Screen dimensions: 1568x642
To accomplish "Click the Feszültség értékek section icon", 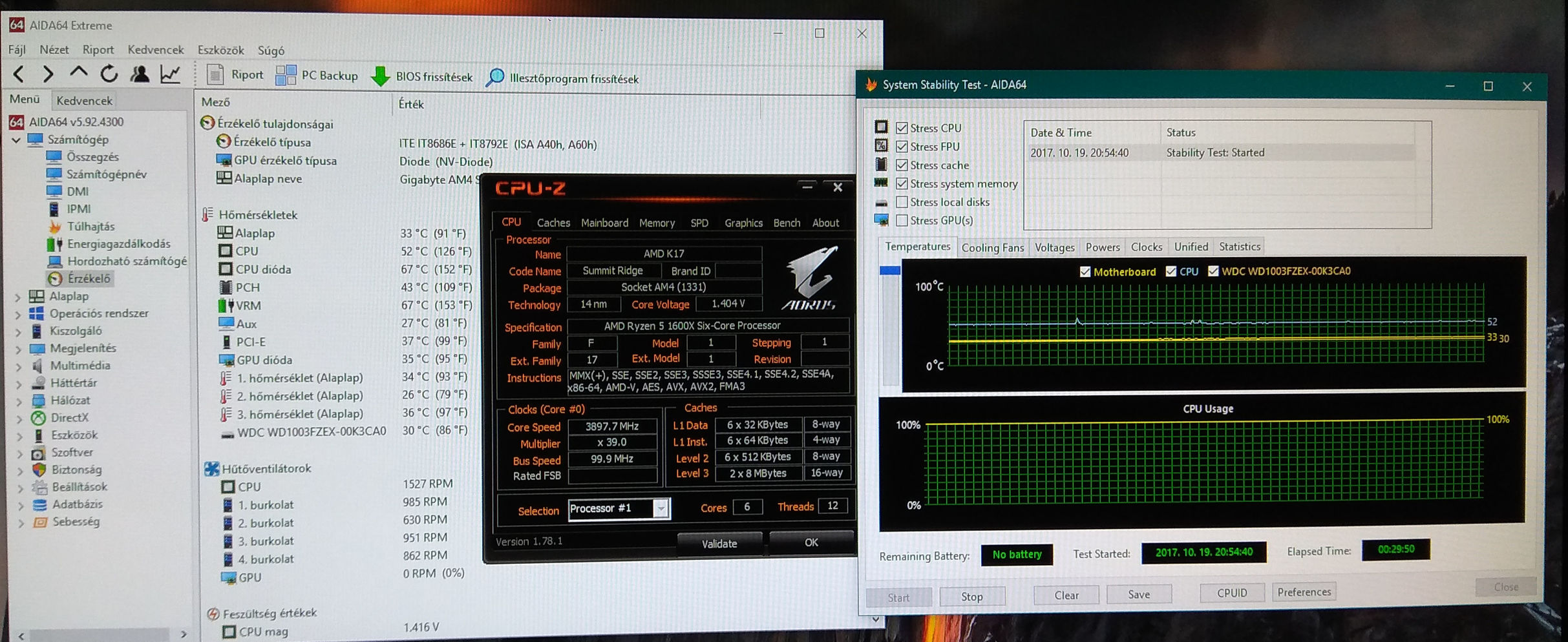I will click(x=213, y=613).
